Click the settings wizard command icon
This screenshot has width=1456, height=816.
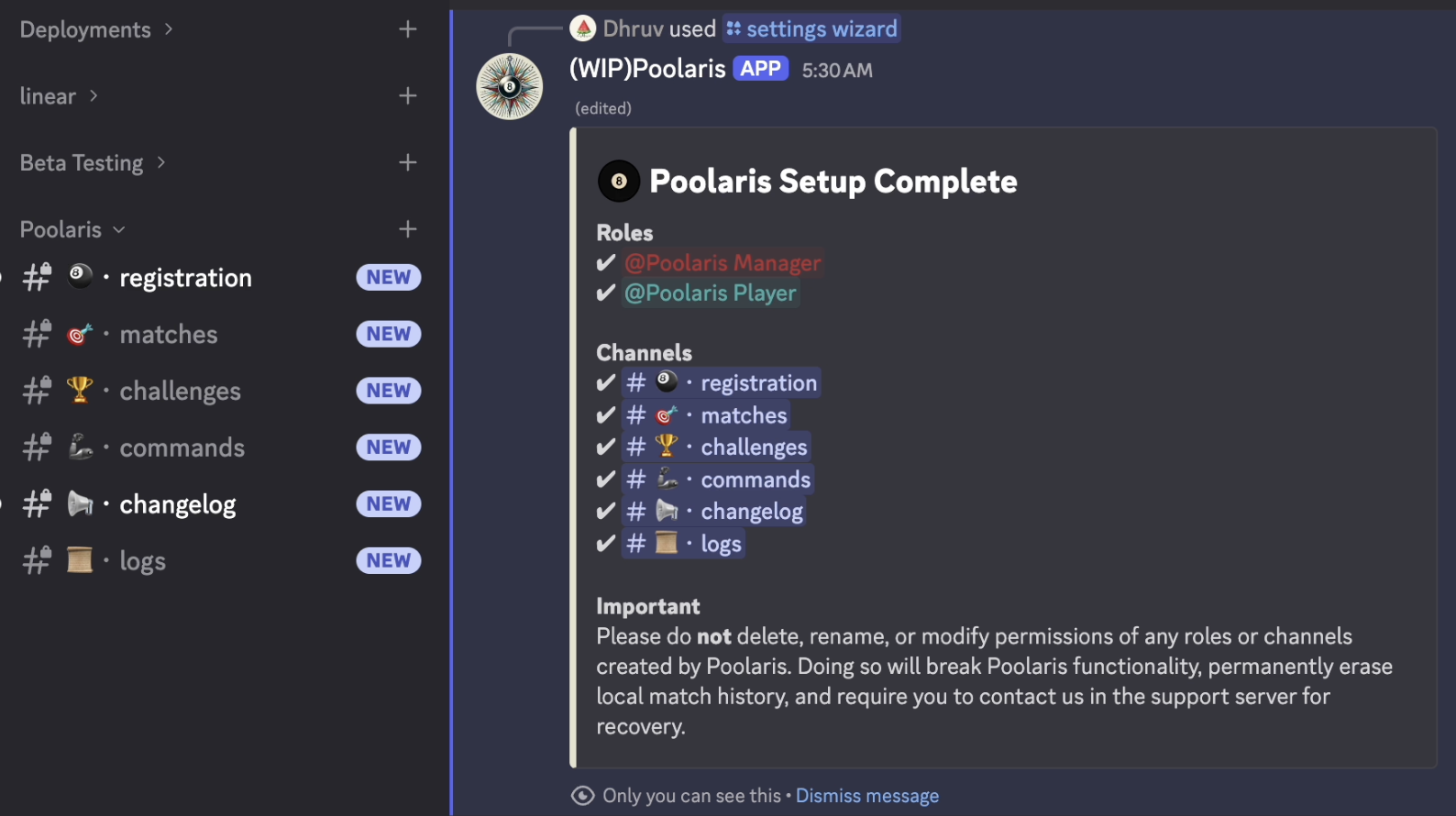pyautogui.click(x=734, y=28)
